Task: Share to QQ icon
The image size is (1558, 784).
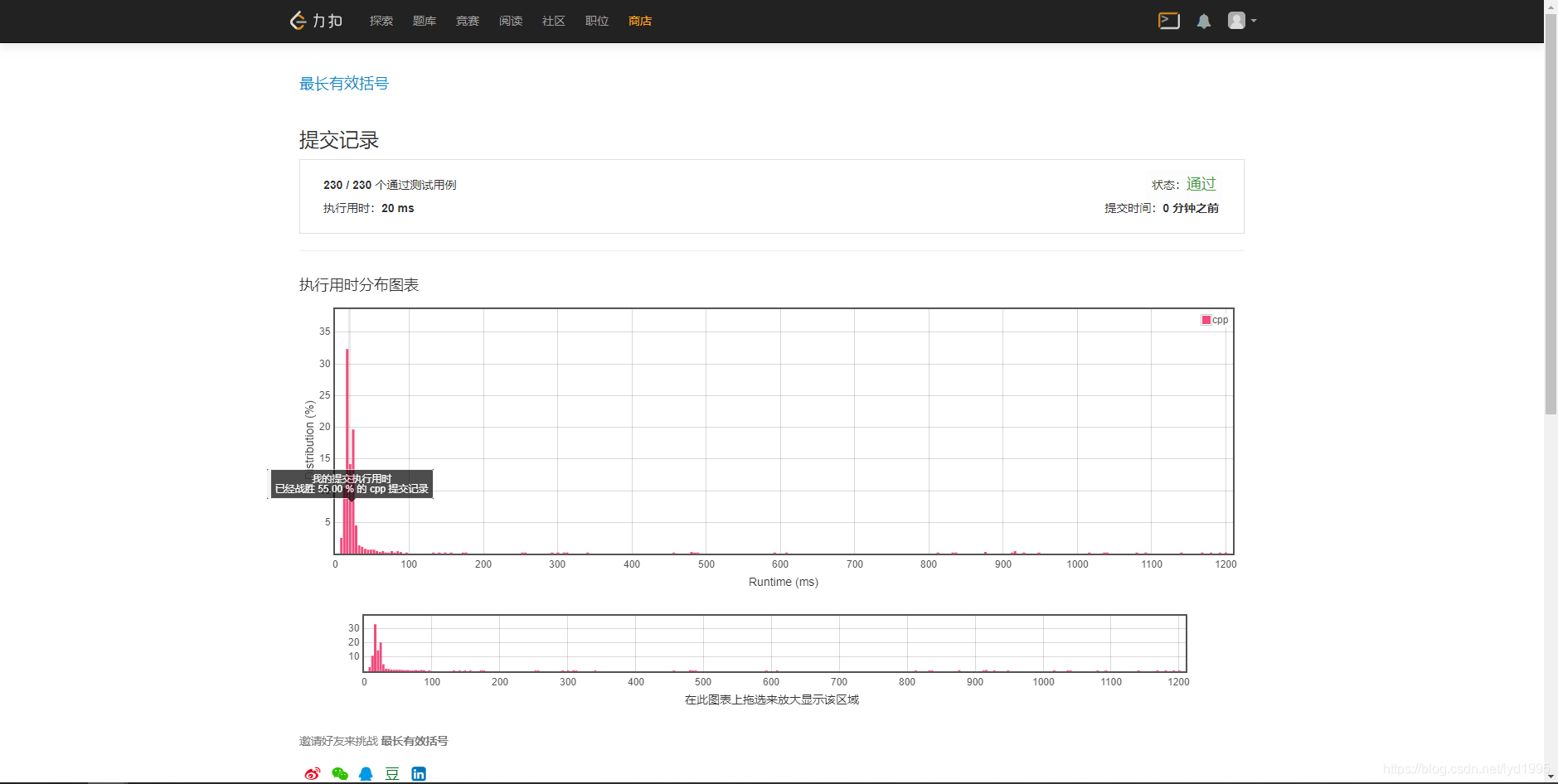Action: [366, 774]
